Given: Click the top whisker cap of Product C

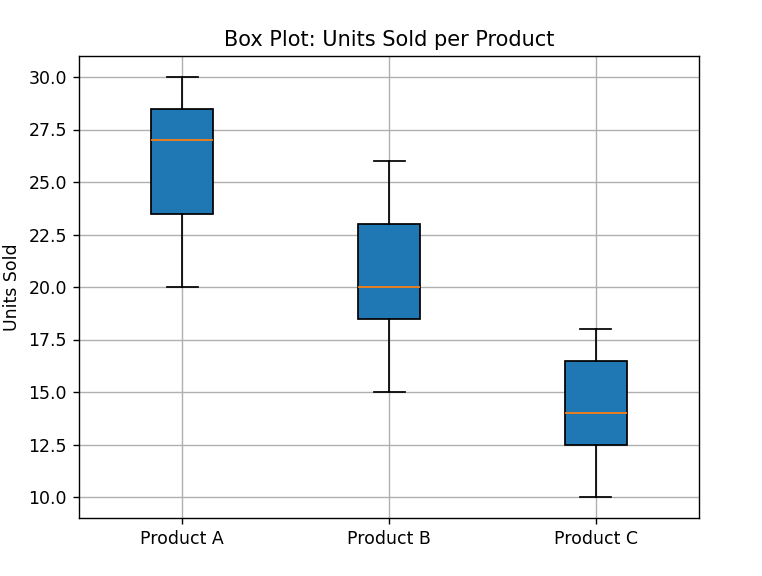Looking at the screenshot, I should click(596, 329).
